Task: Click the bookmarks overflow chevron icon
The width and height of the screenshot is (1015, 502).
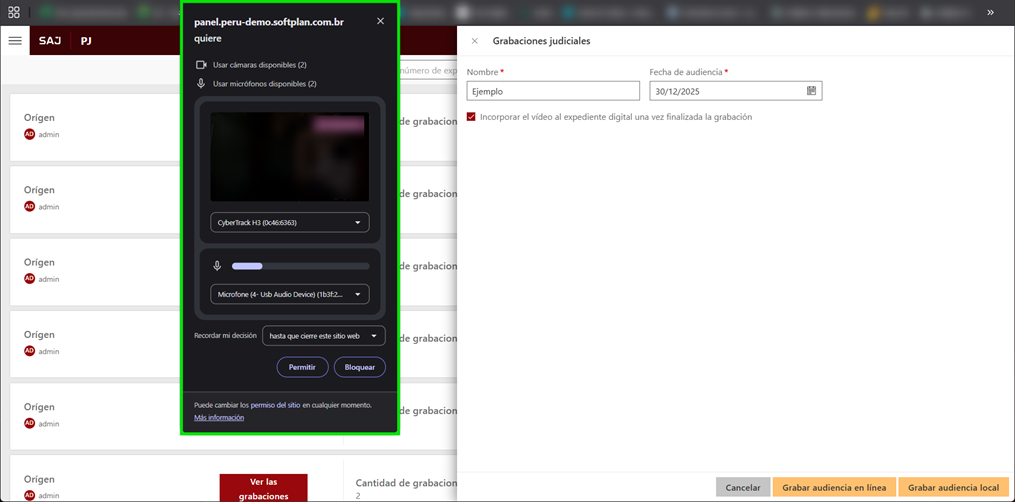Action: coord(990,12)
